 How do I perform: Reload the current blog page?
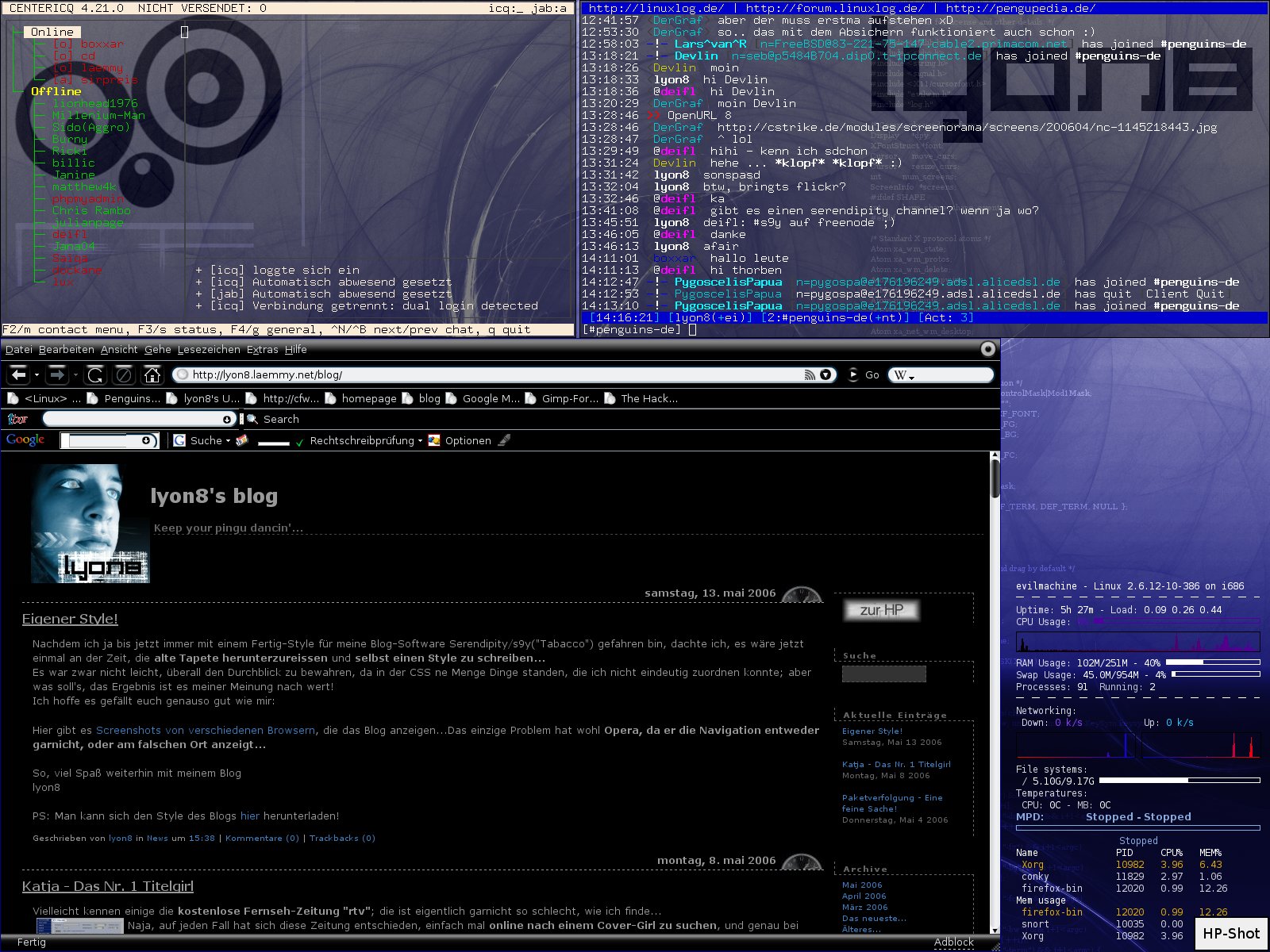[95, 374]
